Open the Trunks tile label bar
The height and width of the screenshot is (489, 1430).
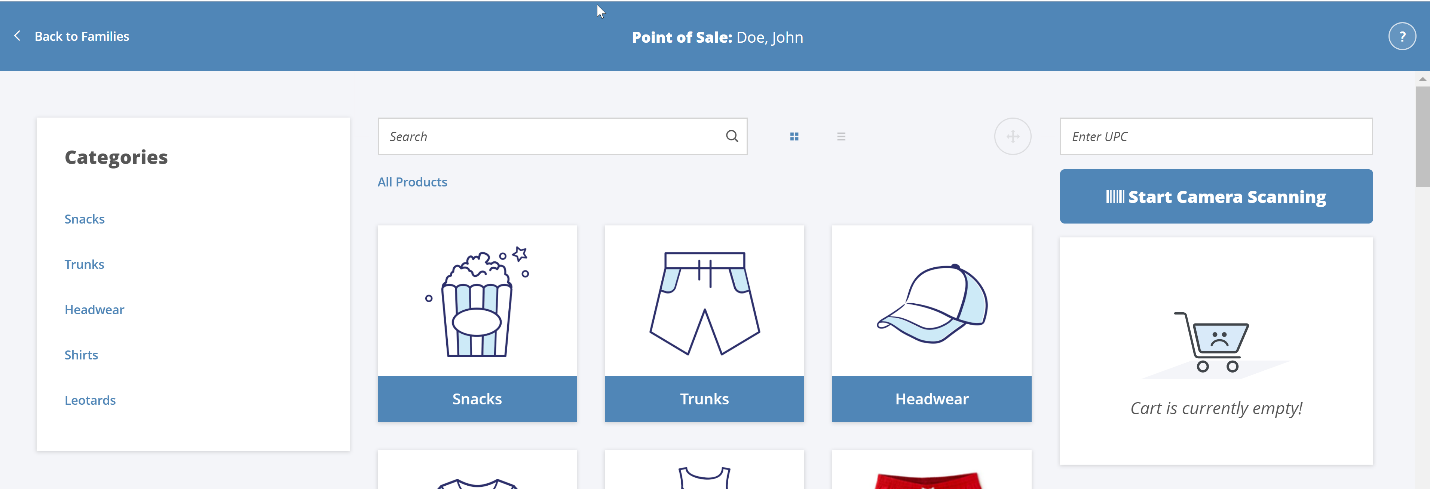point(704,399)
